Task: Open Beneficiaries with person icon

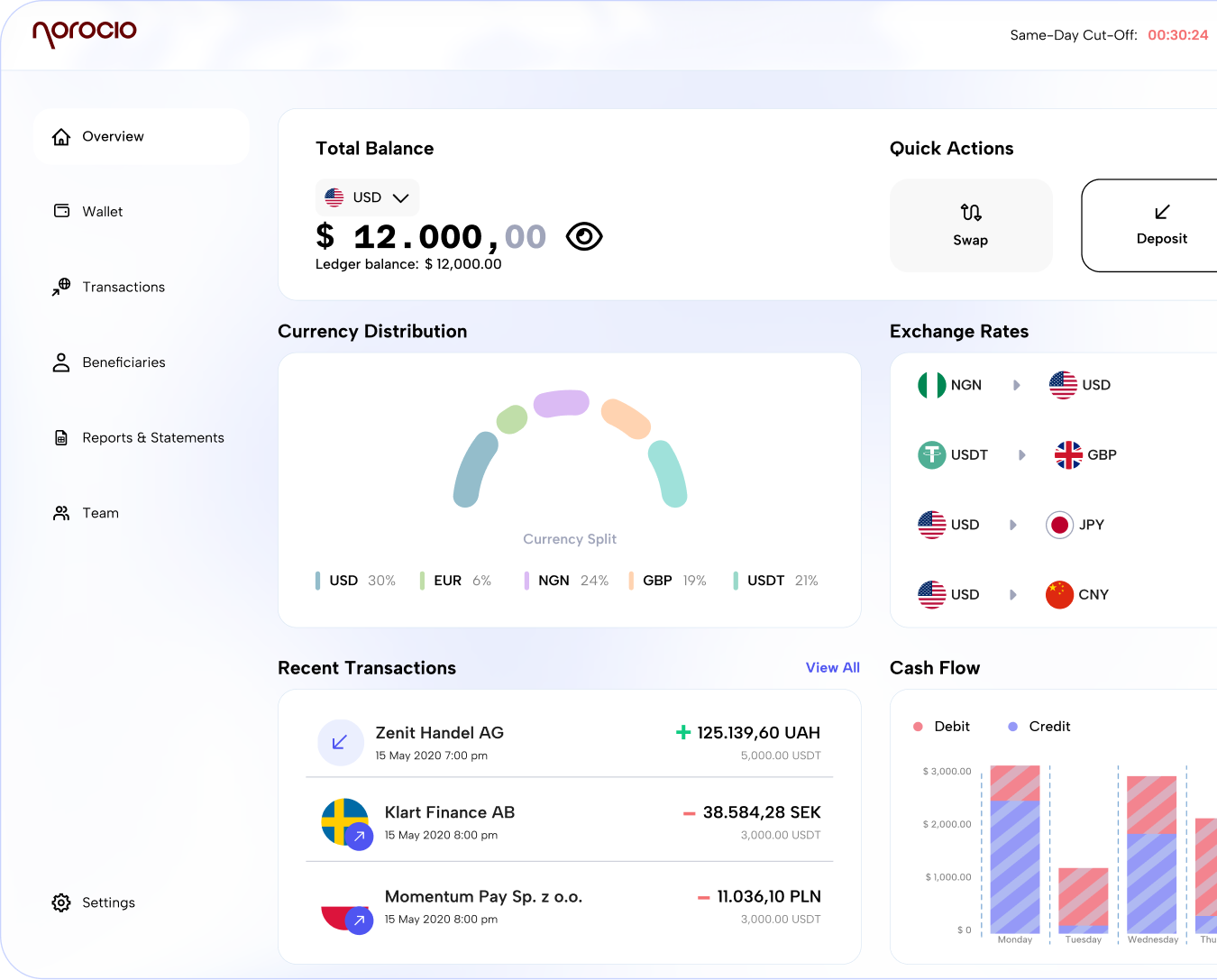Action: pos(60,362)
